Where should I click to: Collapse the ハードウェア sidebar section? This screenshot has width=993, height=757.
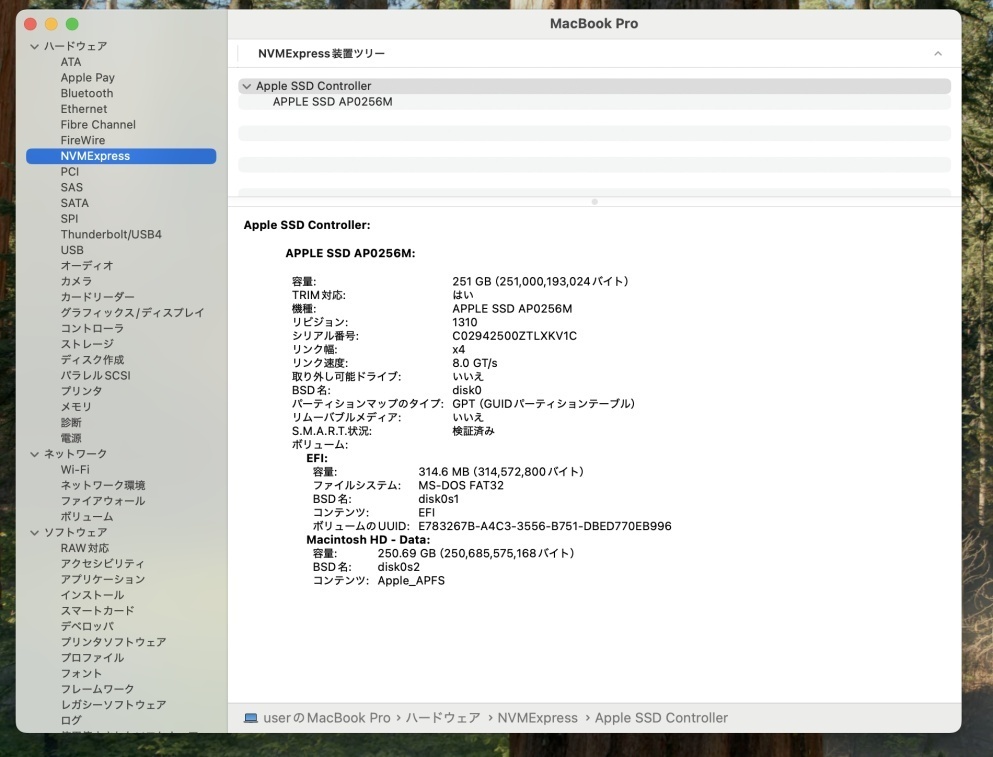(35, 46)
